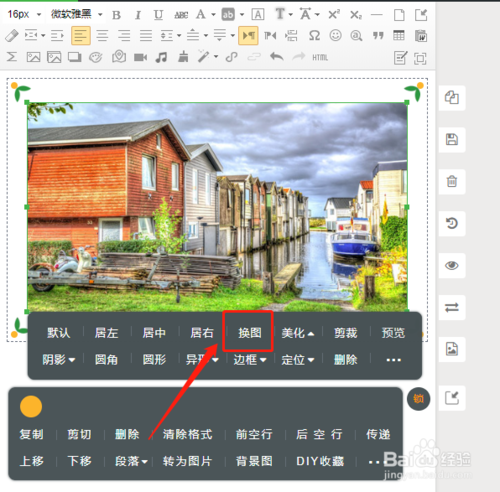The height and width of the screenshot is (492, 500).
Task: Click the insert table icon
Action: click(399, 35)
